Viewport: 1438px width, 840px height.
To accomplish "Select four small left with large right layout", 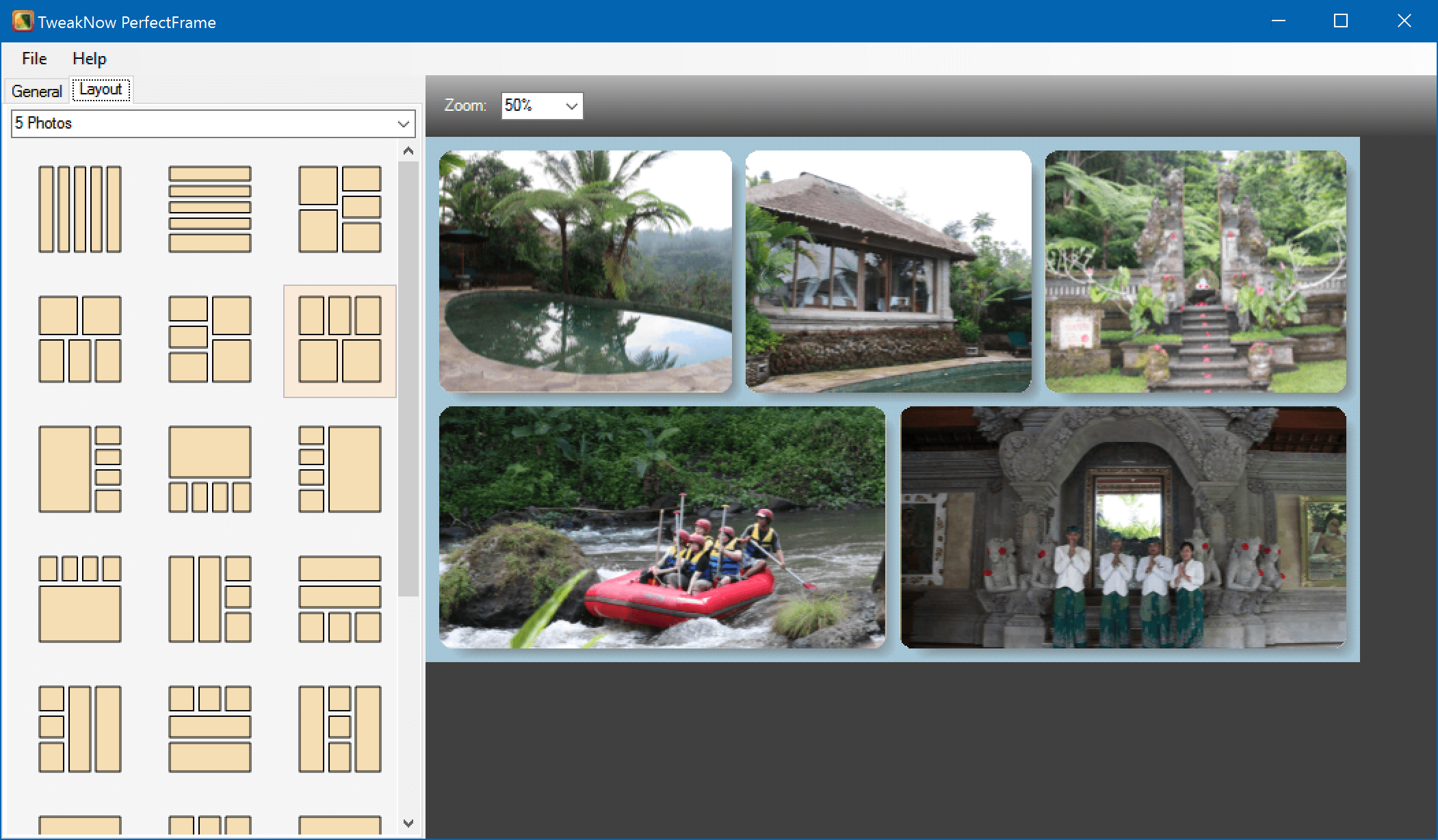I will pyautogui.click(x=340, y=469).
